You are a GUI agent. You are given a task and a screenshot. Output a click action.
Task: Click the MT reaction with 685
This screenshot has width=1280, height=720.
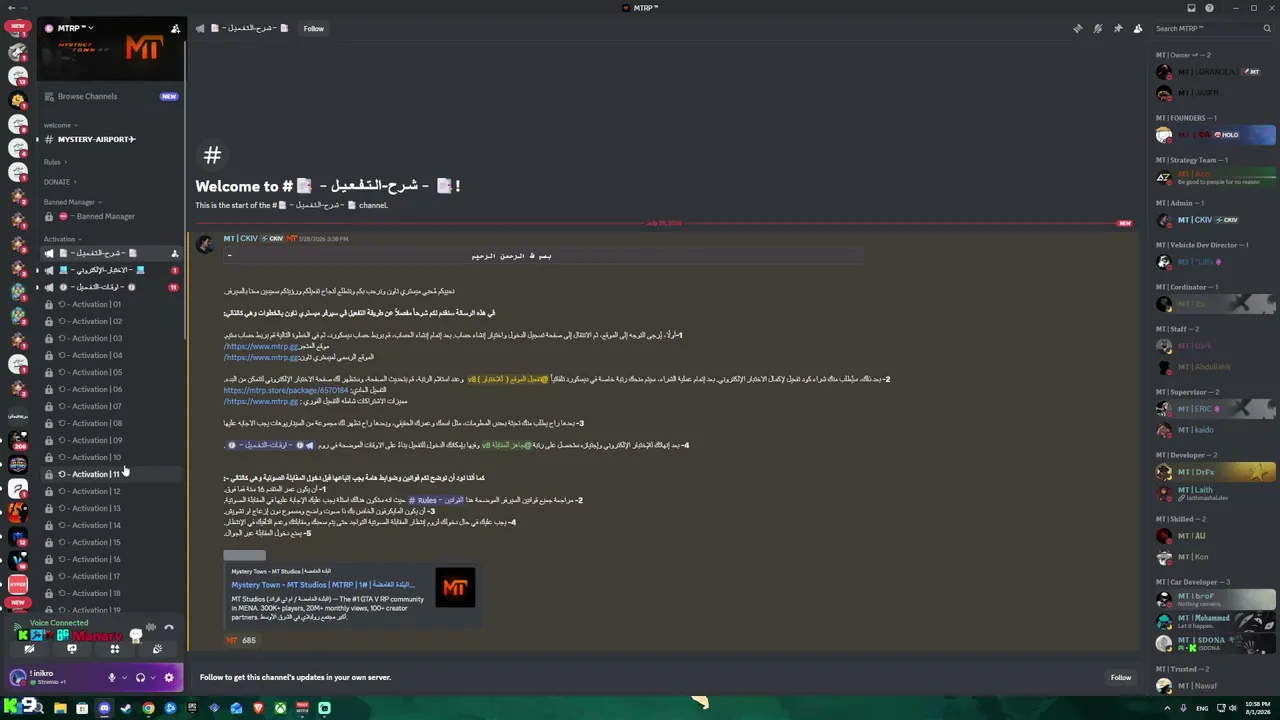(x=241, y=640)
